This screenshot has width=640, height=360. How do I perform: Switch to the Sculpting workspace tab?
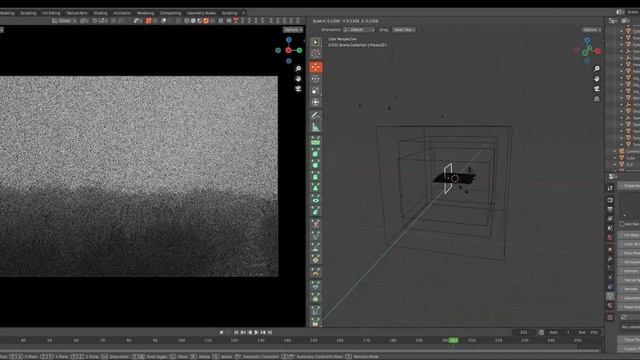tap(28, 13)
